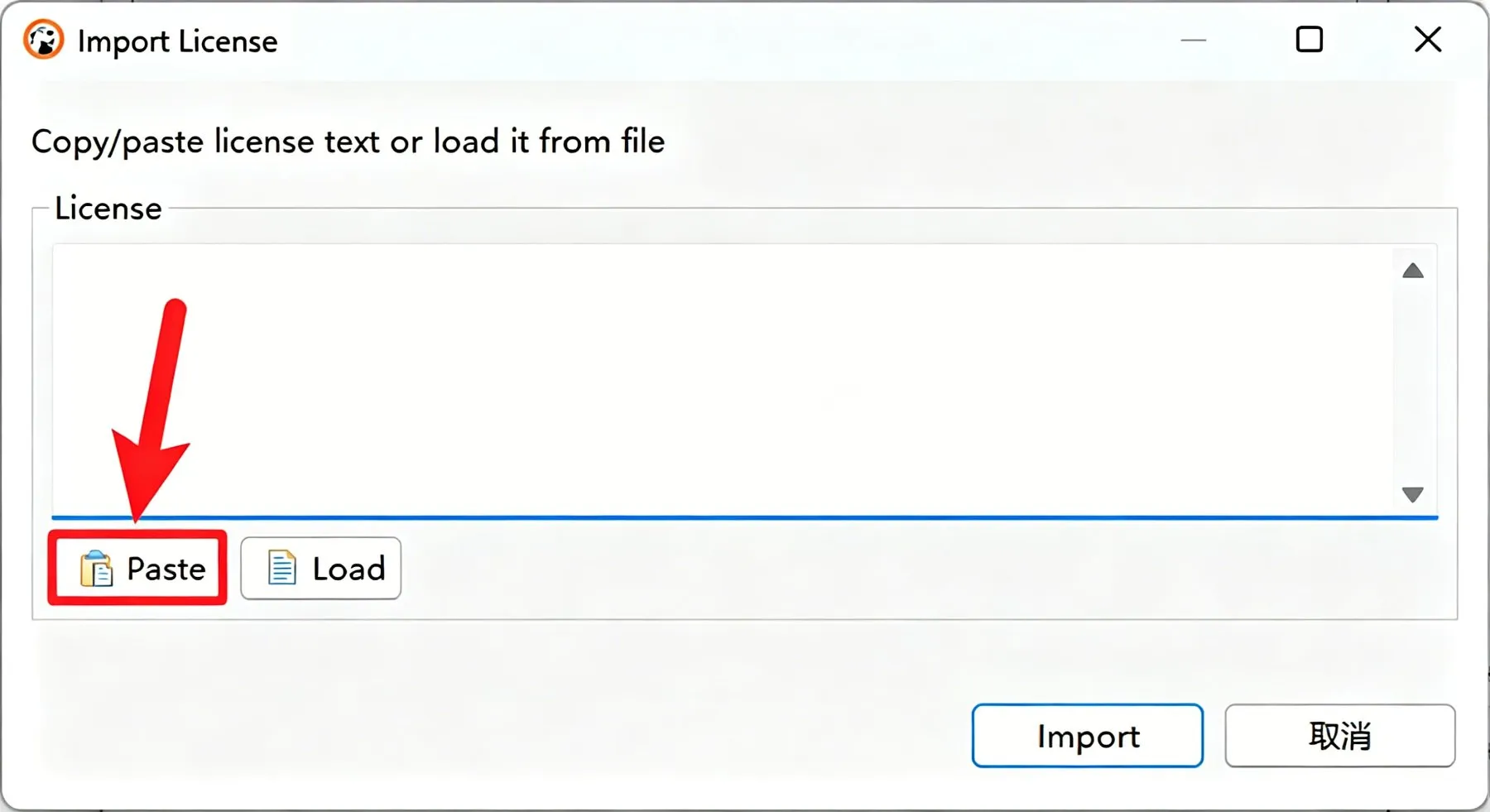Click the license box scrollbar track
This screenshot has height=812, width=1490.
(1413, 382)
